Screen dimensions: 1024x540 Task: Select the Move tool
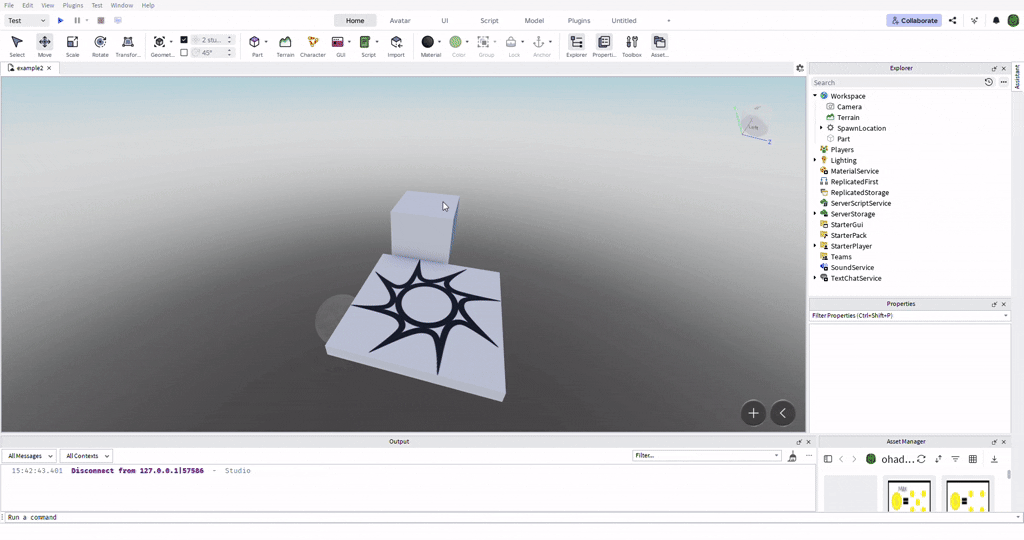point(44,45)
